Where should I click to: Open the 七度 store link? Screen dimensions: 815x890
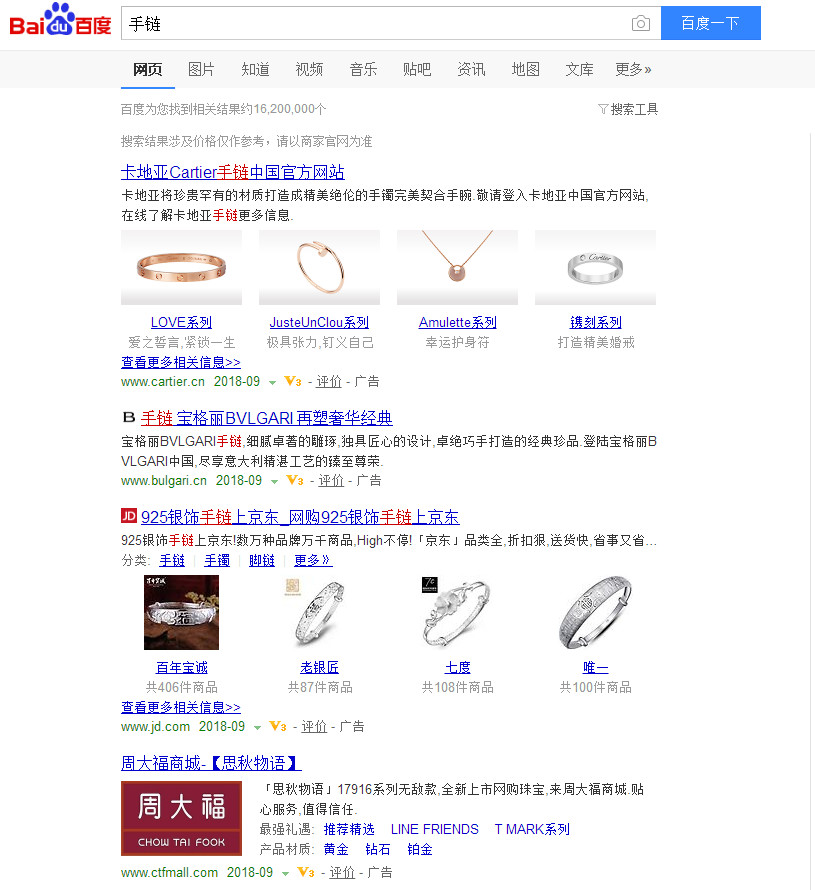click(457, 668)
